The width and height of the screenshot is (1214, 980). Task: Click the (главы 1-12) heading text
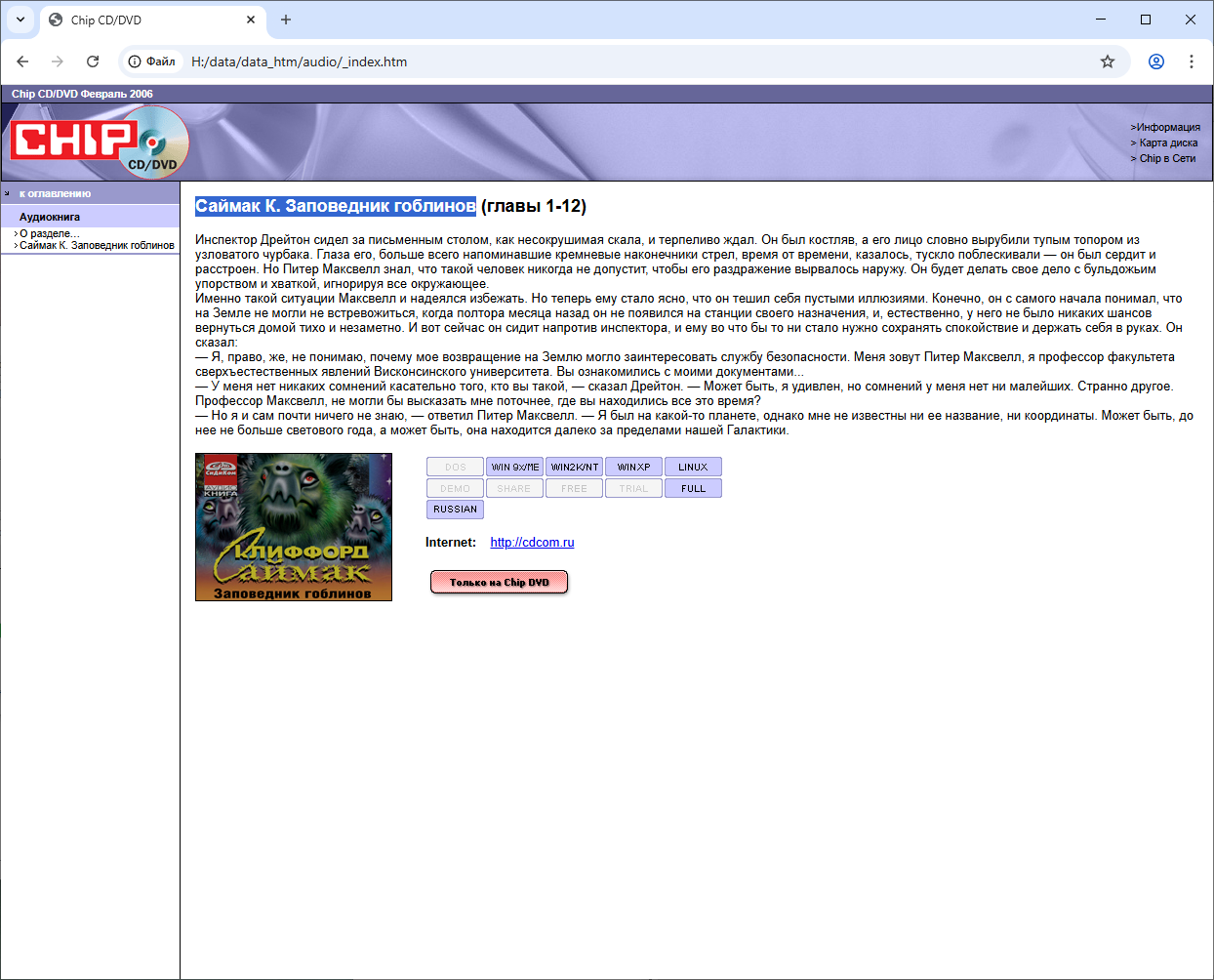click(534, 206)
